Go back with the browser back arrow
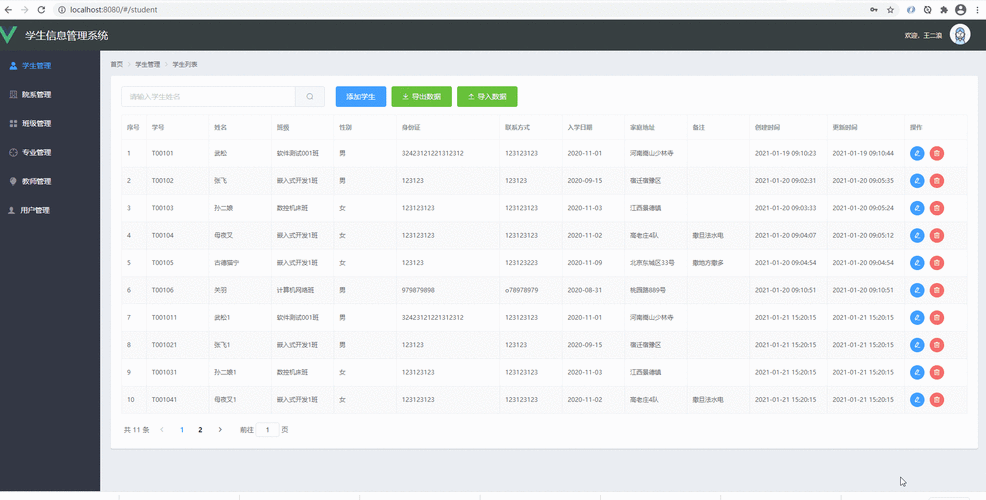 [8, 9]
